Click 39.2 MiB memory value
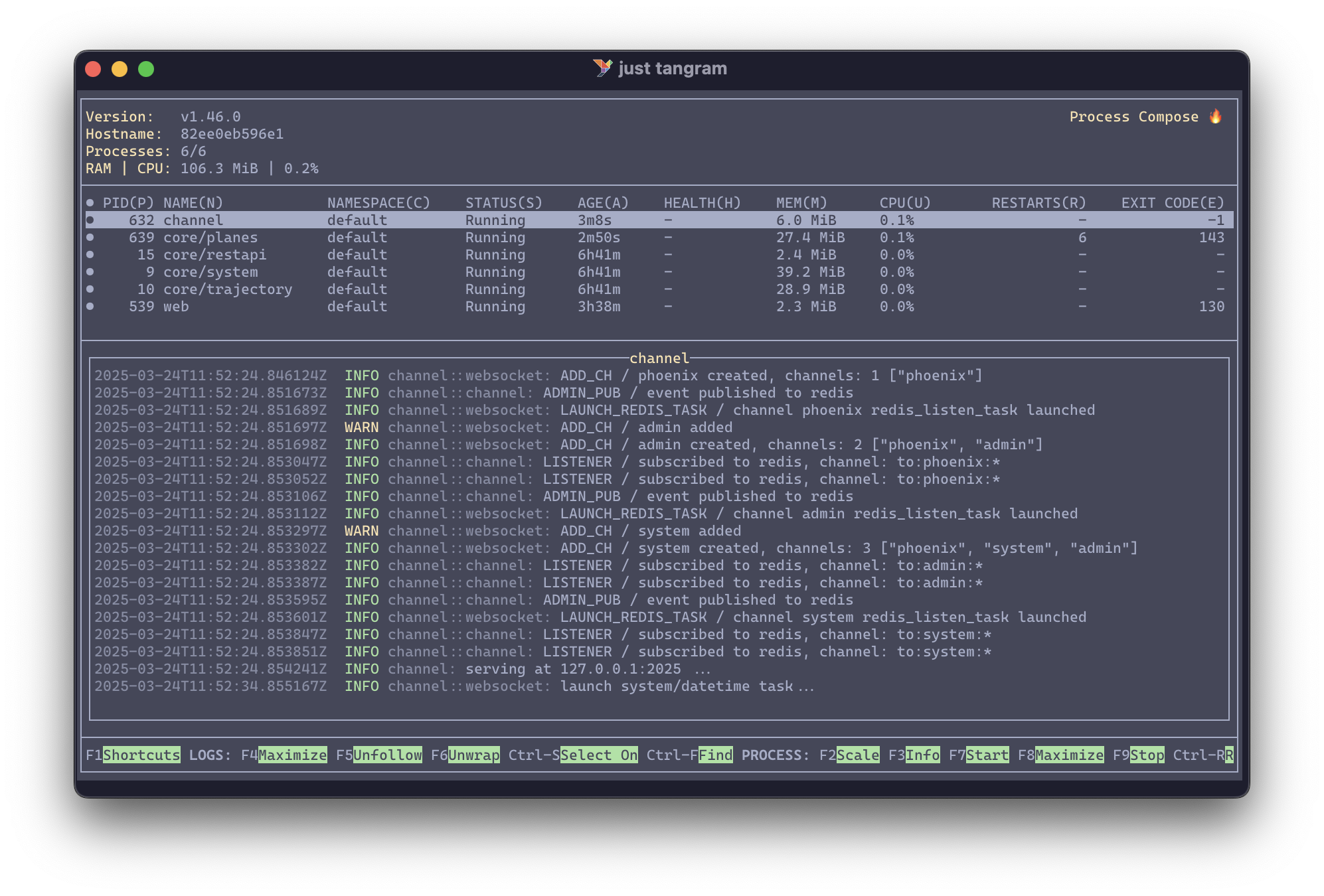 tap(810, 271)
